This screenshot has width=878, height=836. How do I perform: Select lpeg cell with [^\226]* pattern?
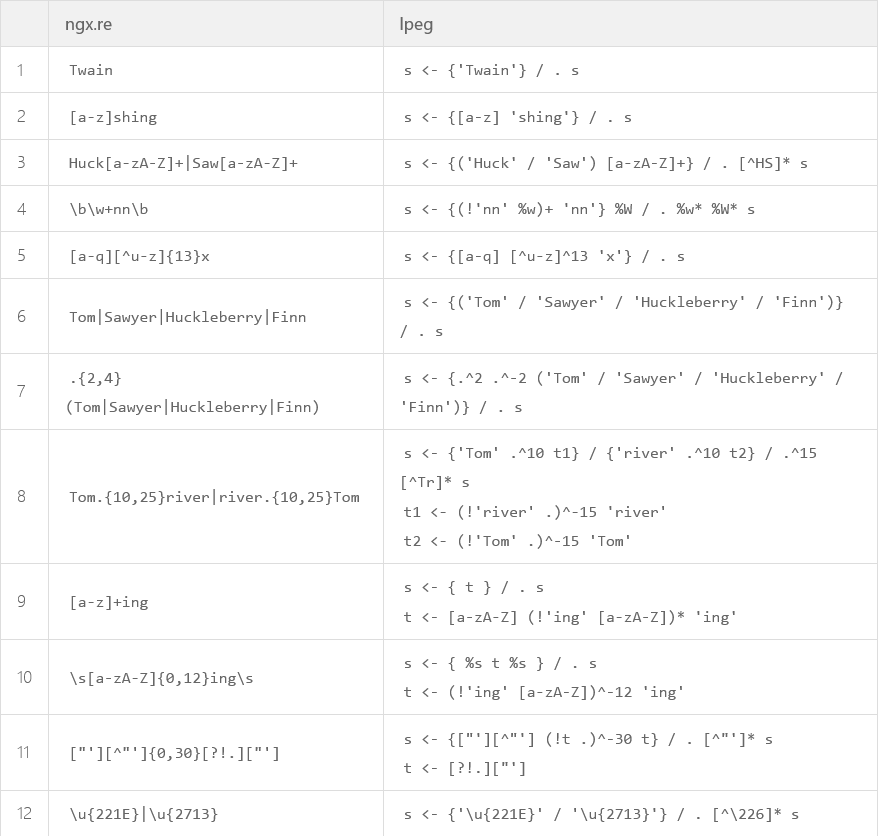(x=630, y=813)
